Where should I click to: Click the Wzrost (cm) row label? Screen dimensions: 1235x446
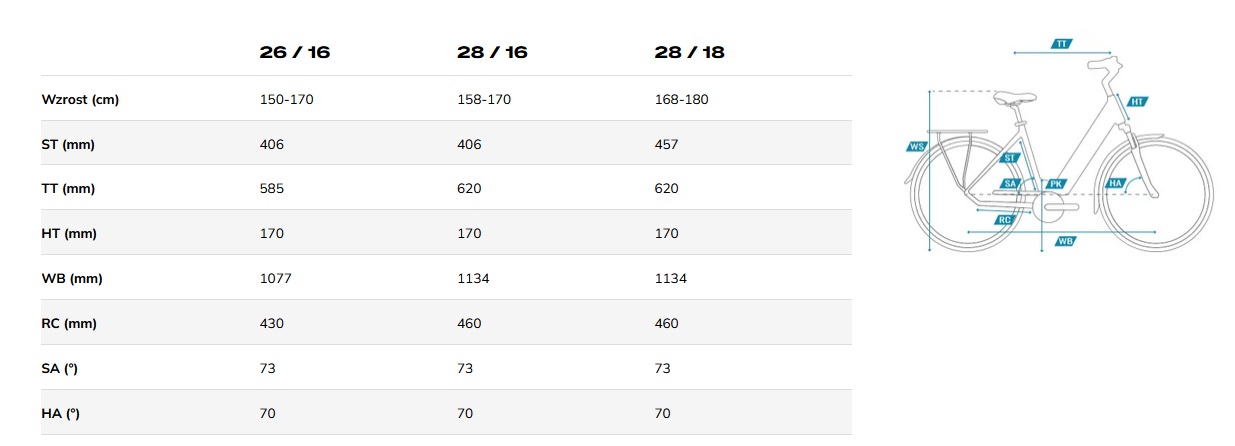(x=81, y=100)
